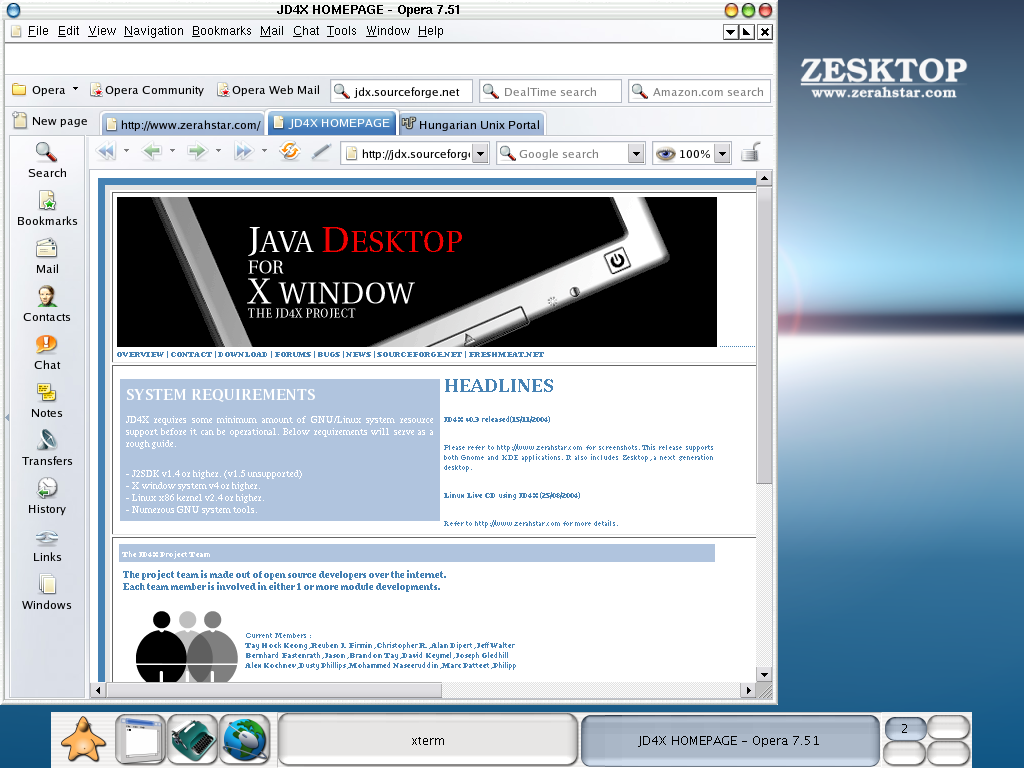This screenshot has width=1024, height=768.
Task: Open the zoom 100% dropdown arrow
Action: click(x=722, y=154)
